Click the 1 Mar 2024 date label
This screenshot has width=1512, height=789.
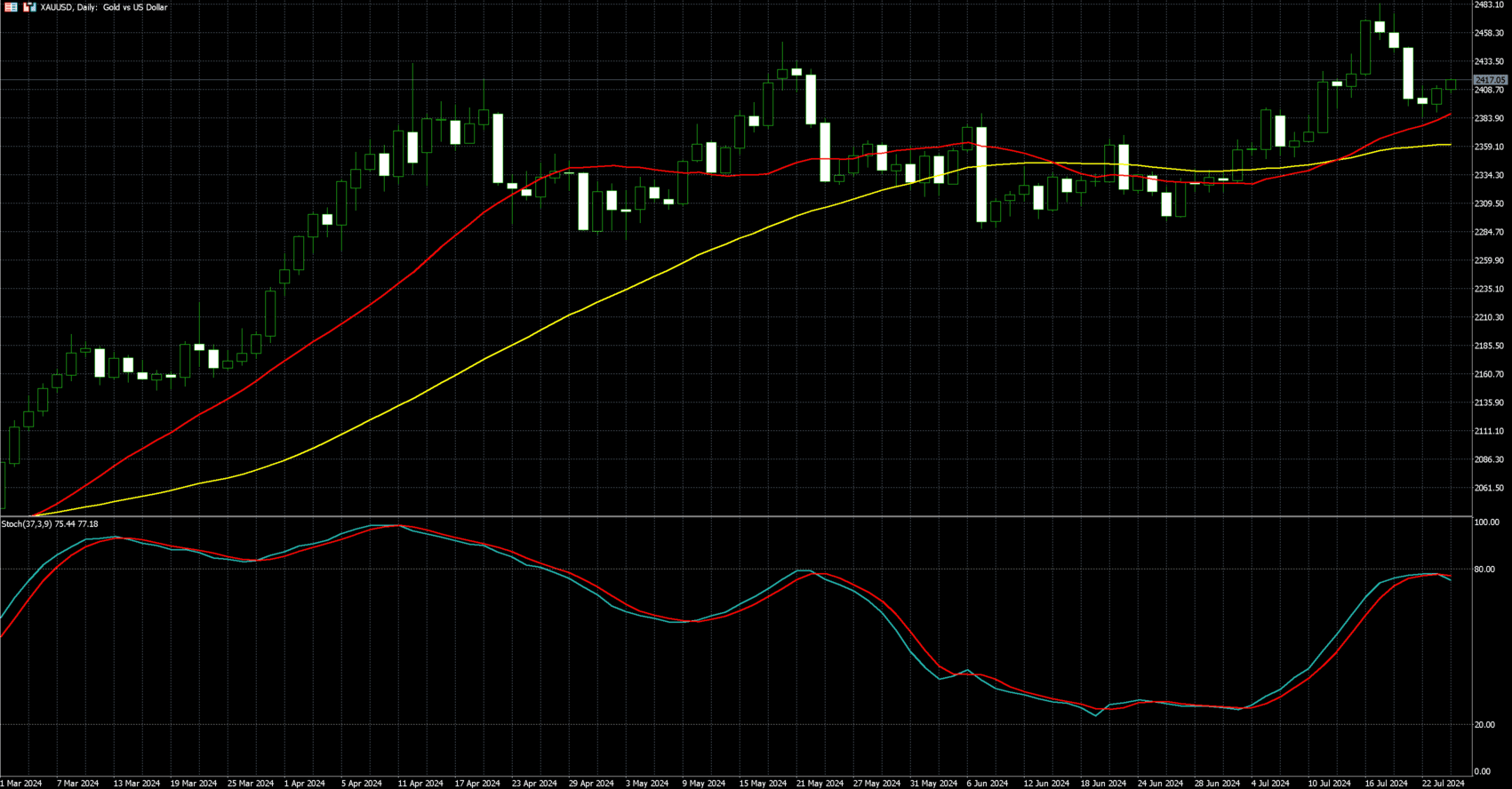21,784
